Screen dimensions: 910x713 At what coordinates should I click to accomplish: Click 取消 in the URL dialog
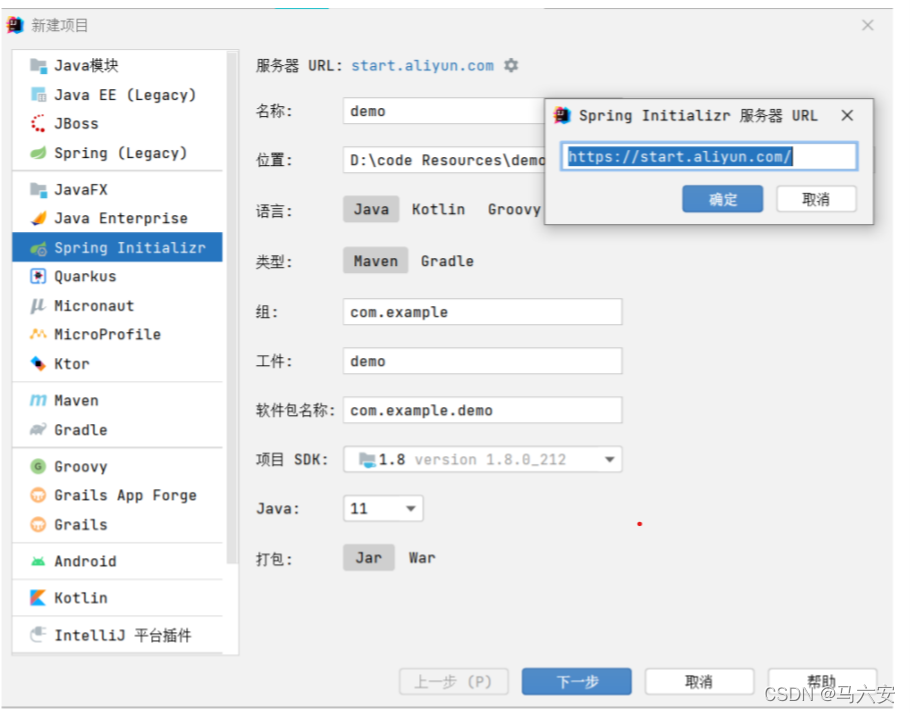[x=816, y=199]
